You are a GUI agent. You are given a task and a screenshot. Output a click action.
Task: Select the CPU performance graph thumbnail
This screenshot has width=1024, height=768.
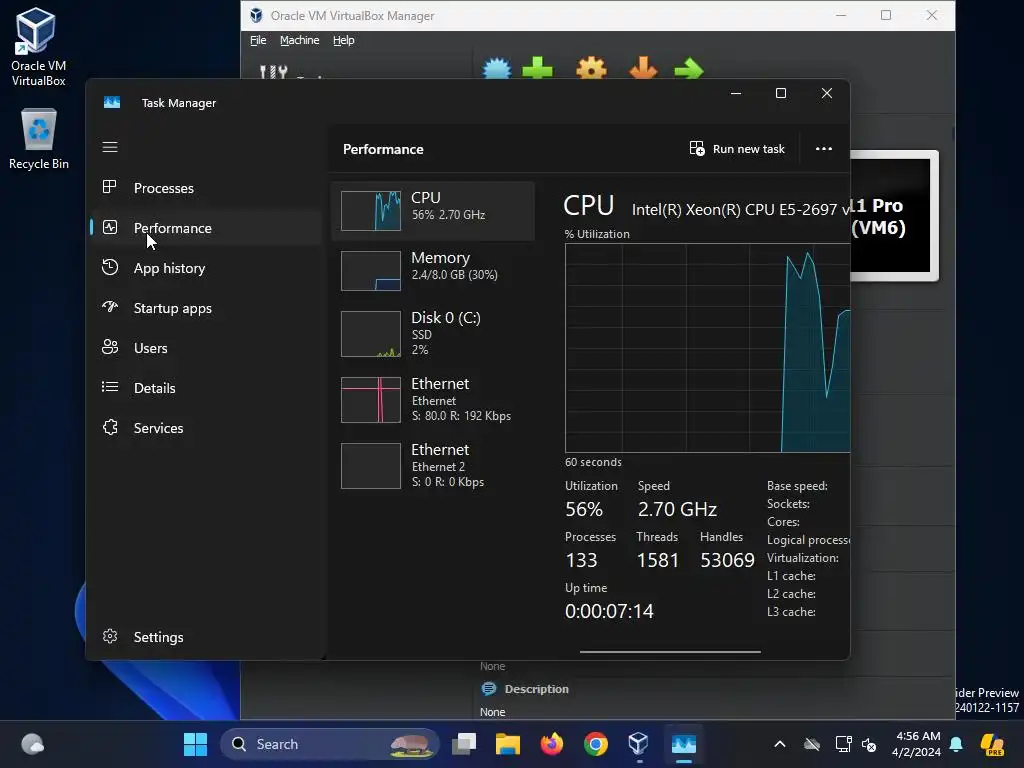(370, 210)
